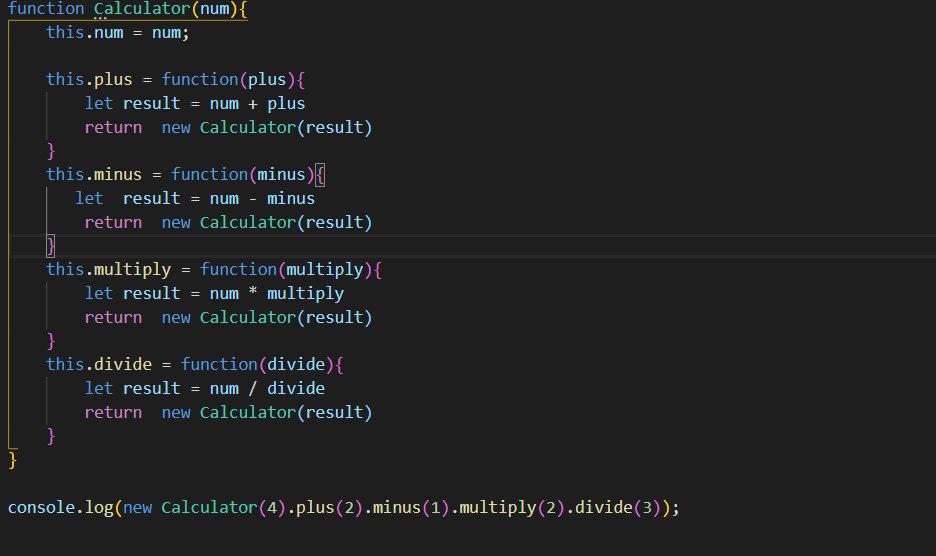Click '.minus(1)' call in console.log line
Viewport: 936px width, 556px height.
point(407,508)
